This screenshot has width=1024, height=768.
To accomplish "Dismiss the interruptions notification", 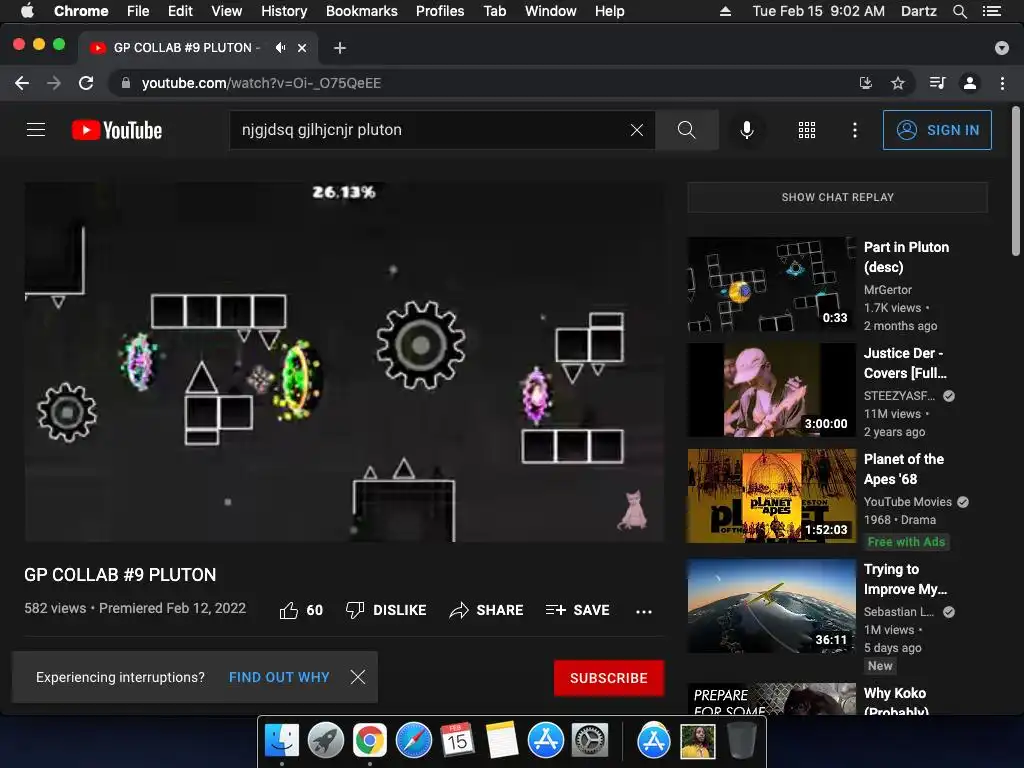I will pos(358,677).
